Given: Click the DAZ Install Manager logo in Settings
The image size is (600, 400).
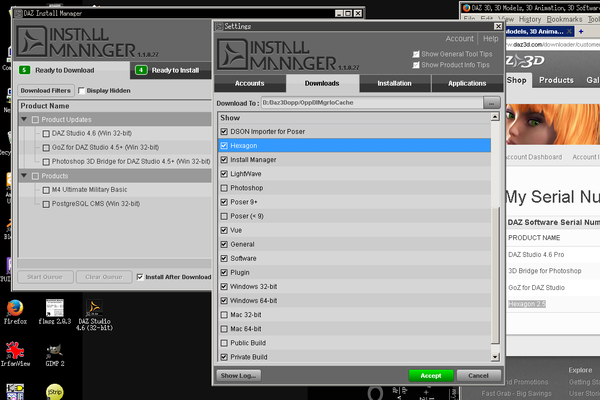Looking at the screenshot, I should point(287,55).
